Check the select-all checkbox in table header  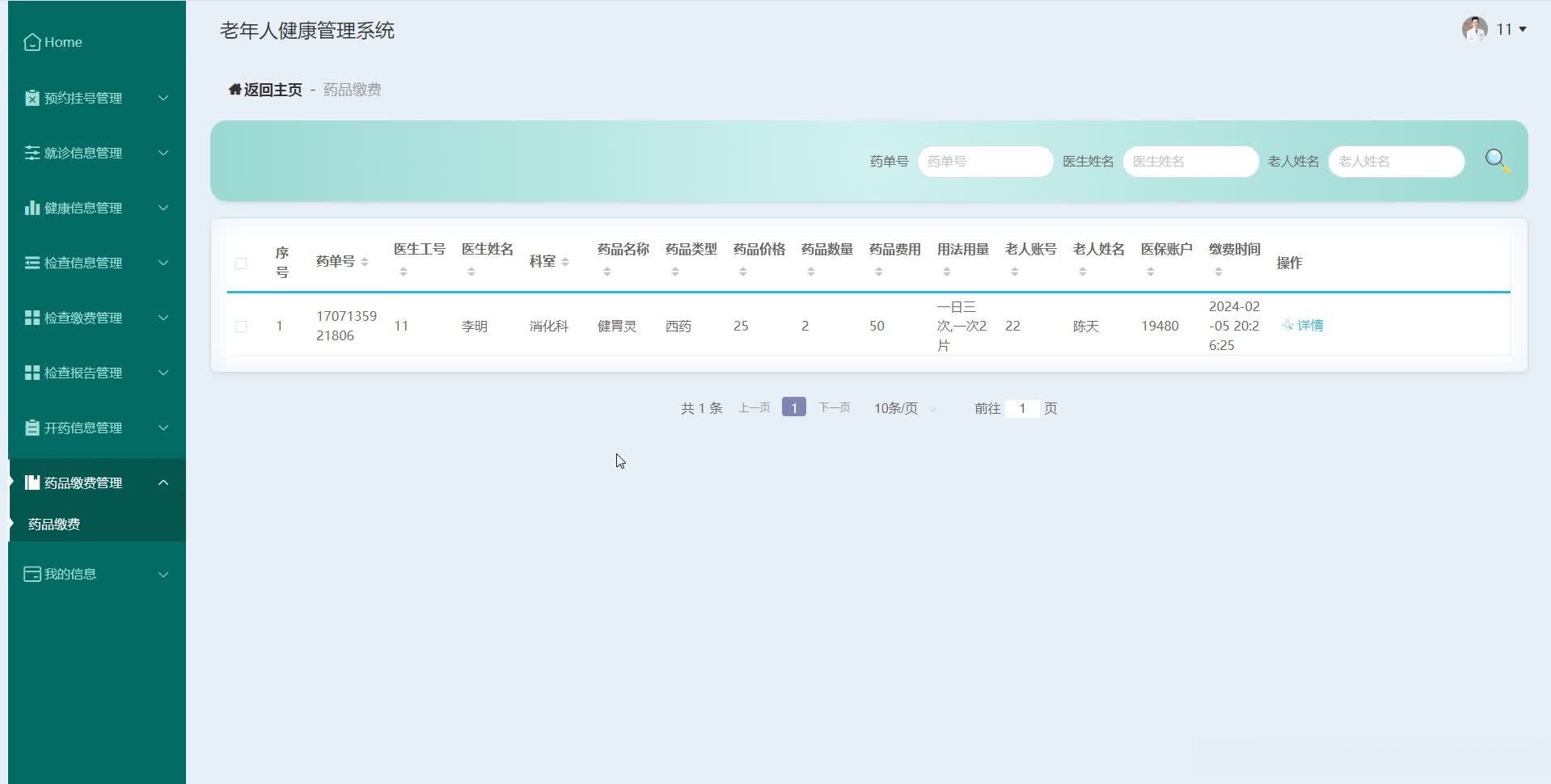pyautogui.click(x=241, y=263)
